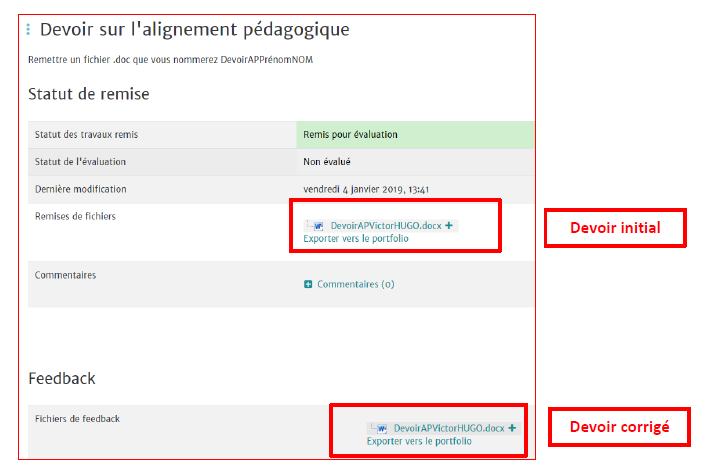Screen dimensions: 715x473
Task: Open the Commentaires (0) link
Action: (355, 284)
